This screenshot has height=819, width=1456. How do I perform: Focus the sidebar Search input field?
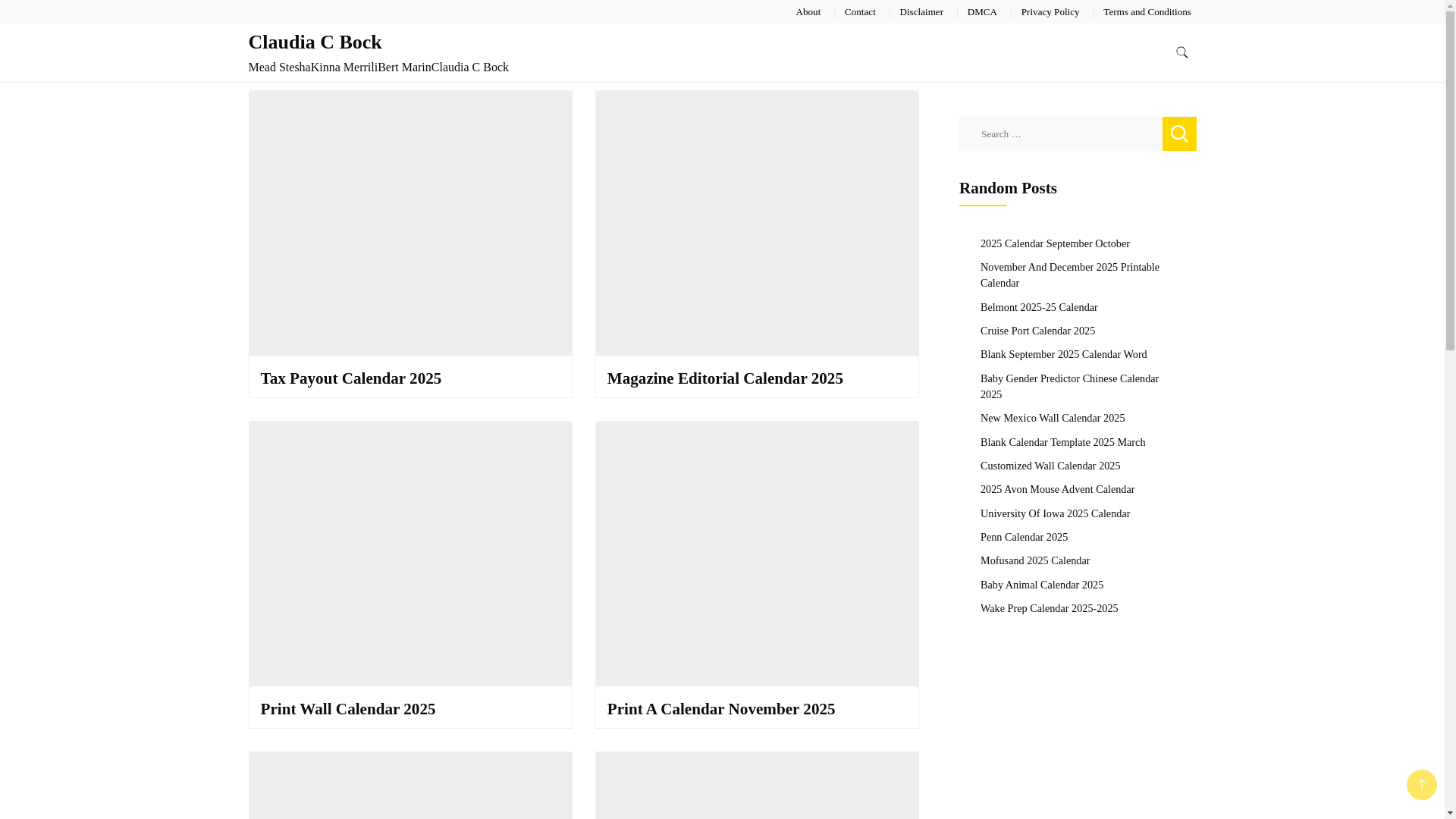tap(1060, 133)
